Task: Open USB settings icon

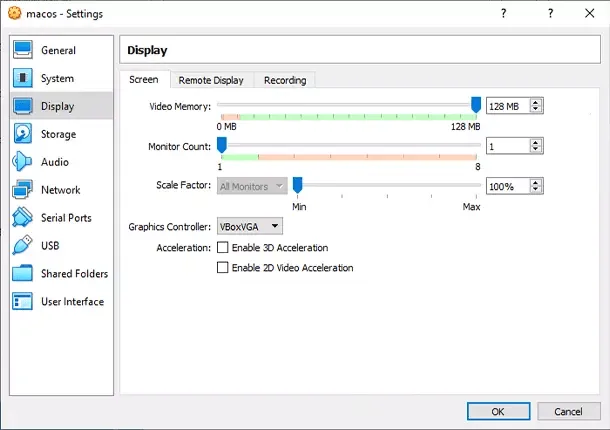Action: (x=23, y=246)
